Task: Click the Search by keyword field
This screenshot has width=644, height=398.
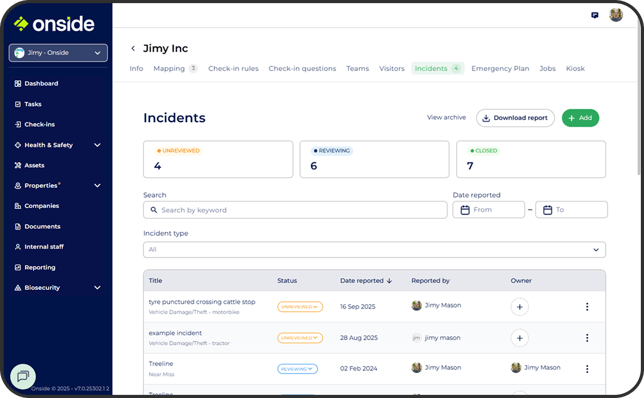Action: [295, 210]
